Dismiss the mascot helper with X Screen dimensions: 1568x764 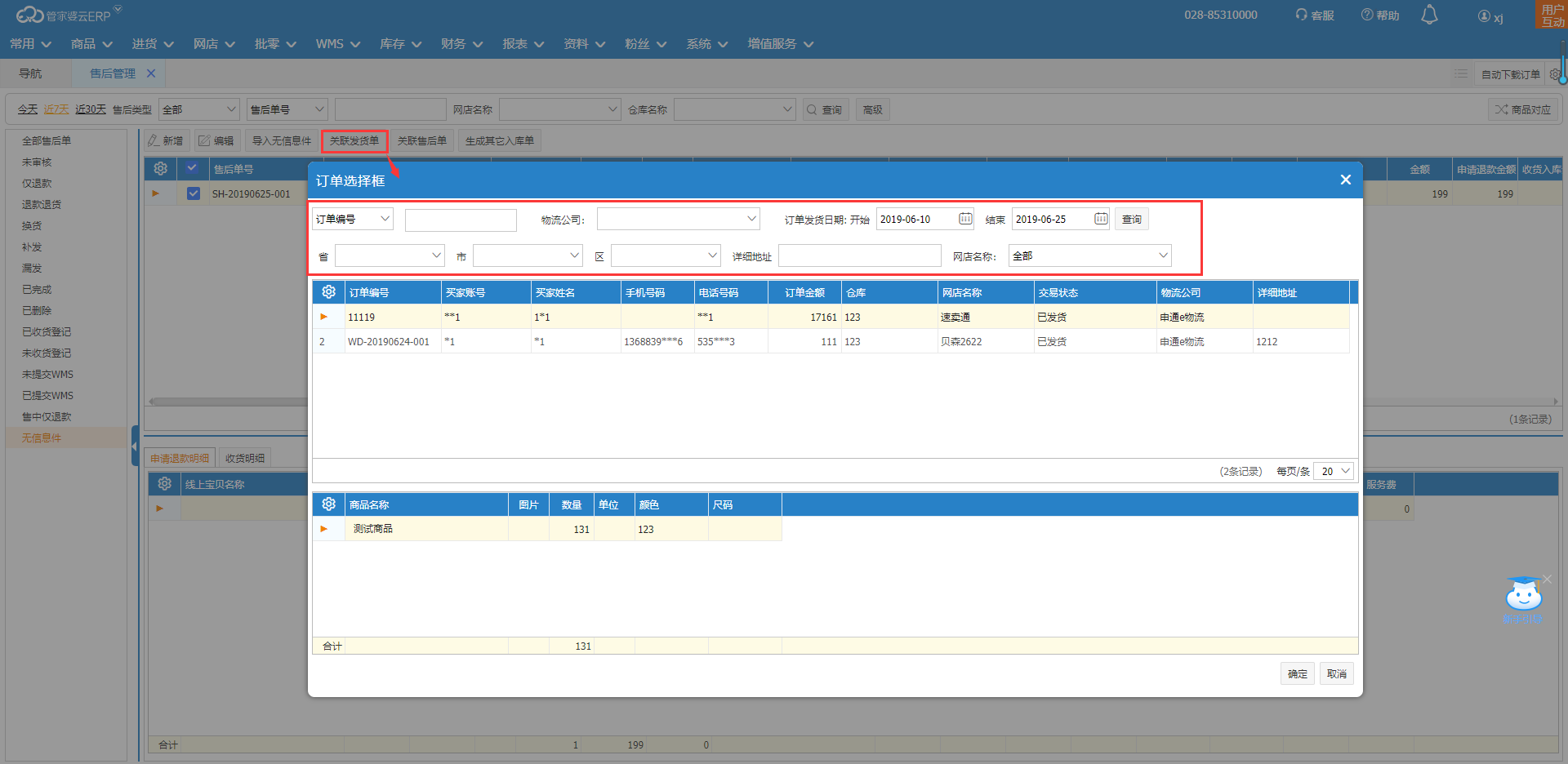pos(1547,579)
